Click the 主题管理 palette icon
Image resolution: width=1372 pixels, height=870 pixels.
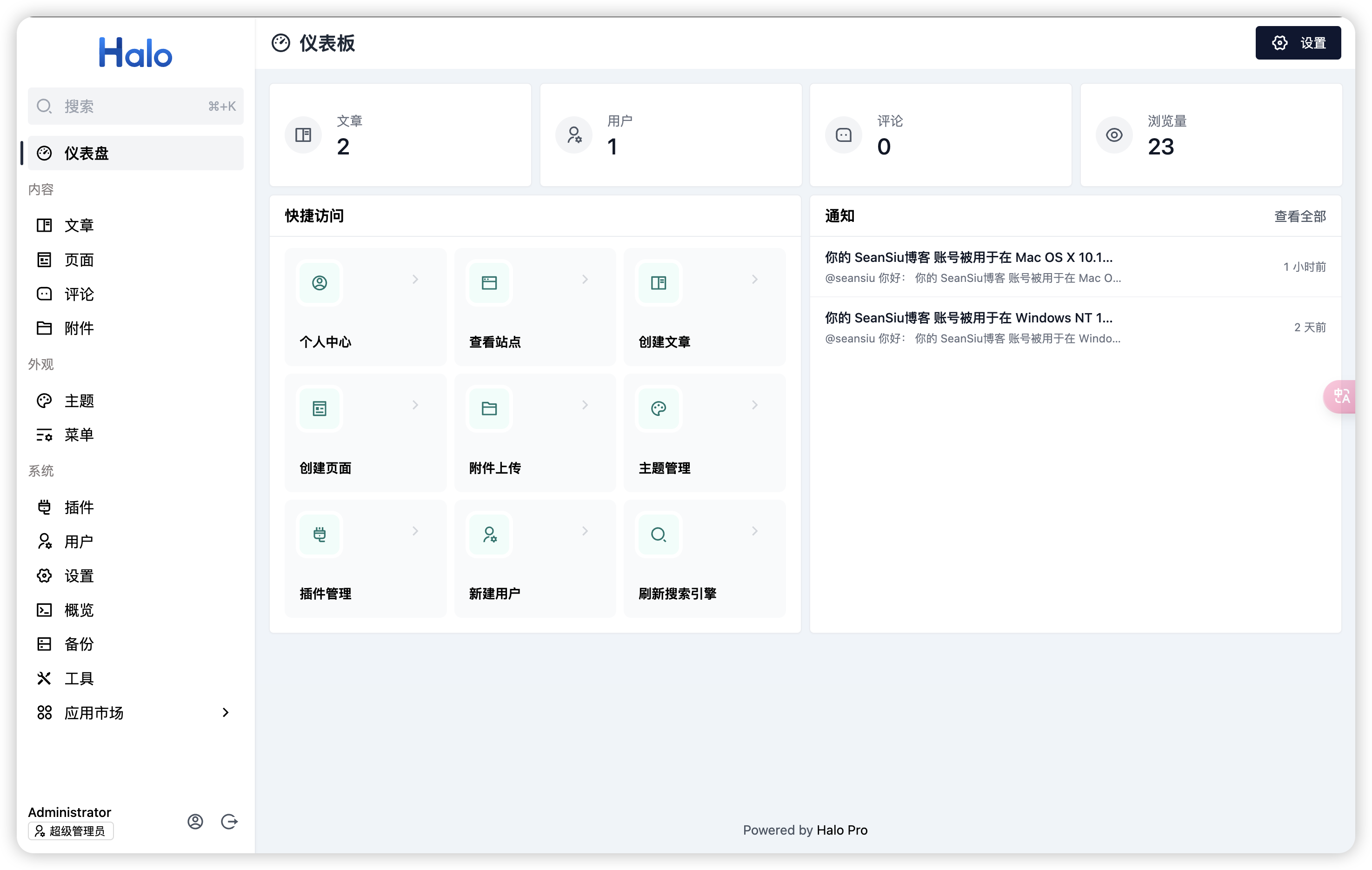pyautogui.click(x=659, y=409)
